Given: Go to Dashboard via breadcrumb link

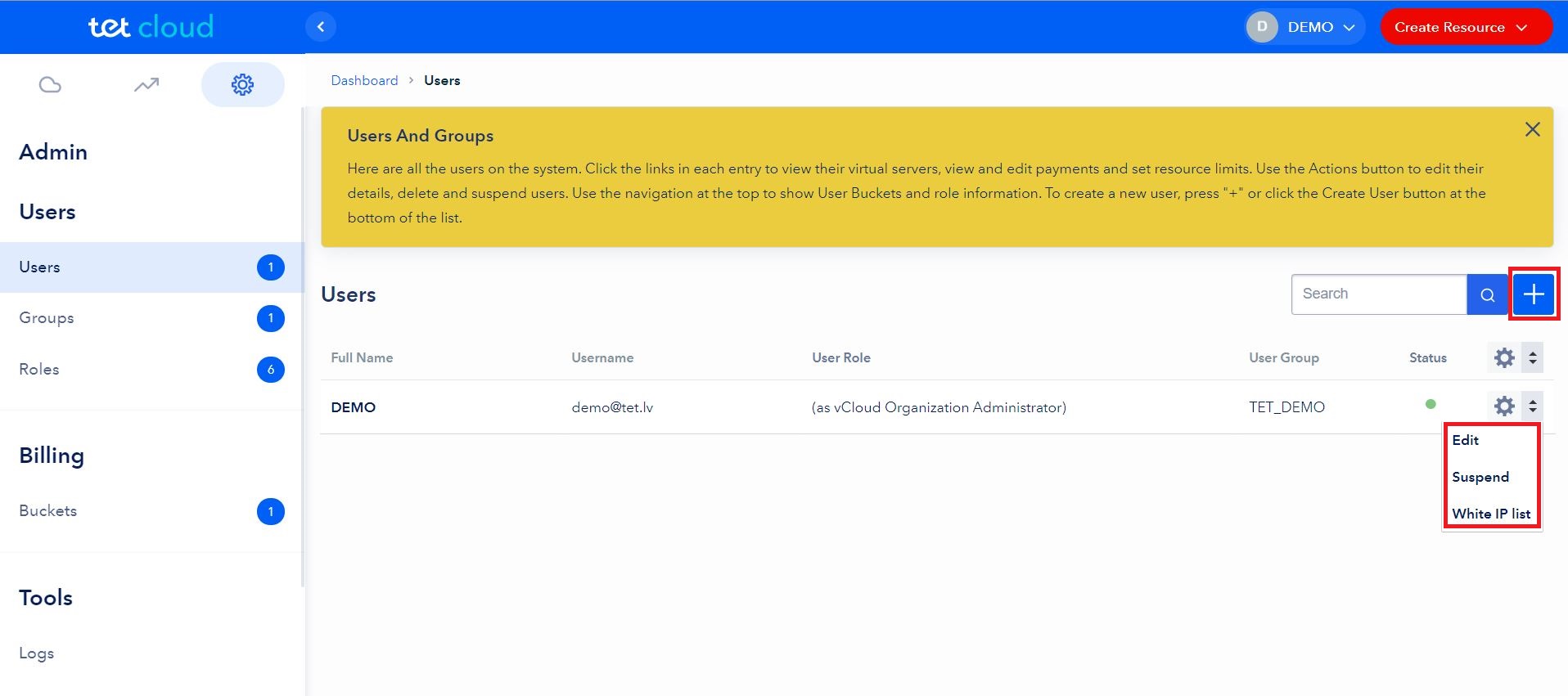Looking at the screenshot, I should (x=364, y=80).
